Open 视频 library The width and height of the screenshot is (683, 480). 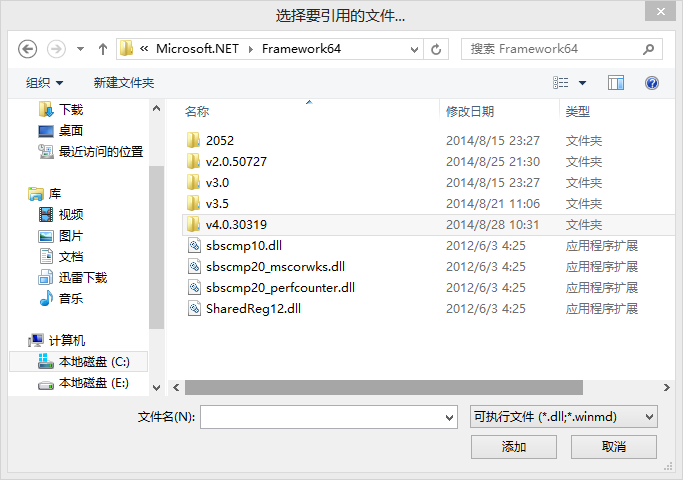71,214
